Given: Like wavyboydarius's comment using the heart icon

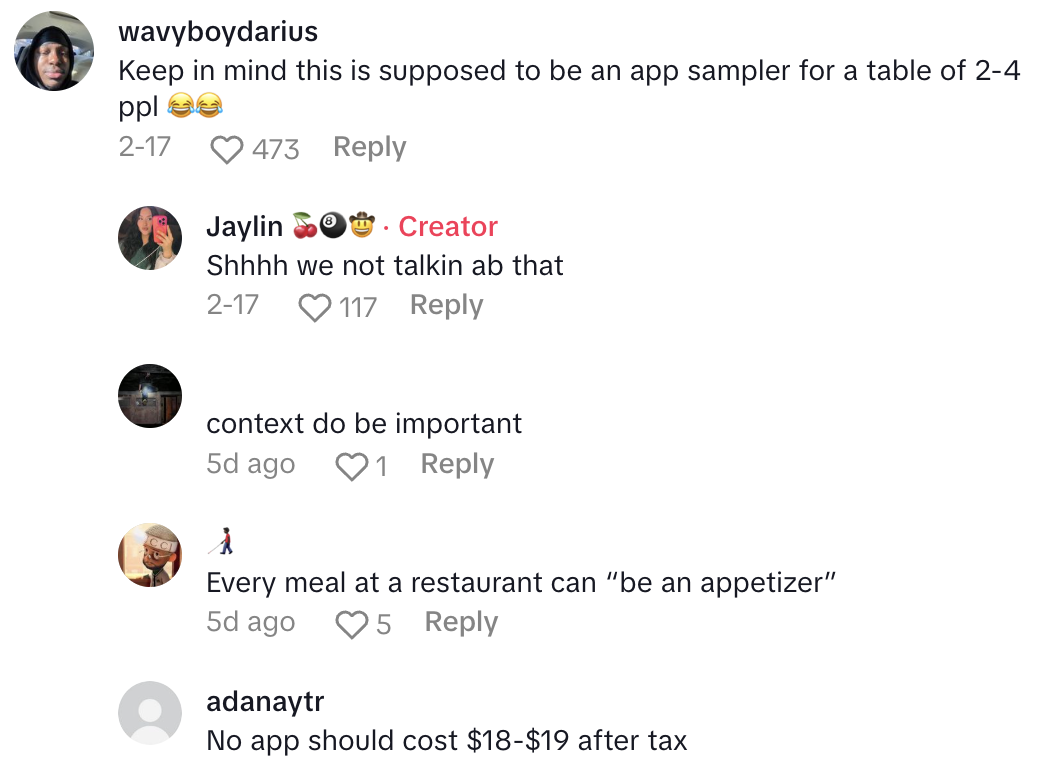Looking at the screenshot, I should click(x=228, y=148).
